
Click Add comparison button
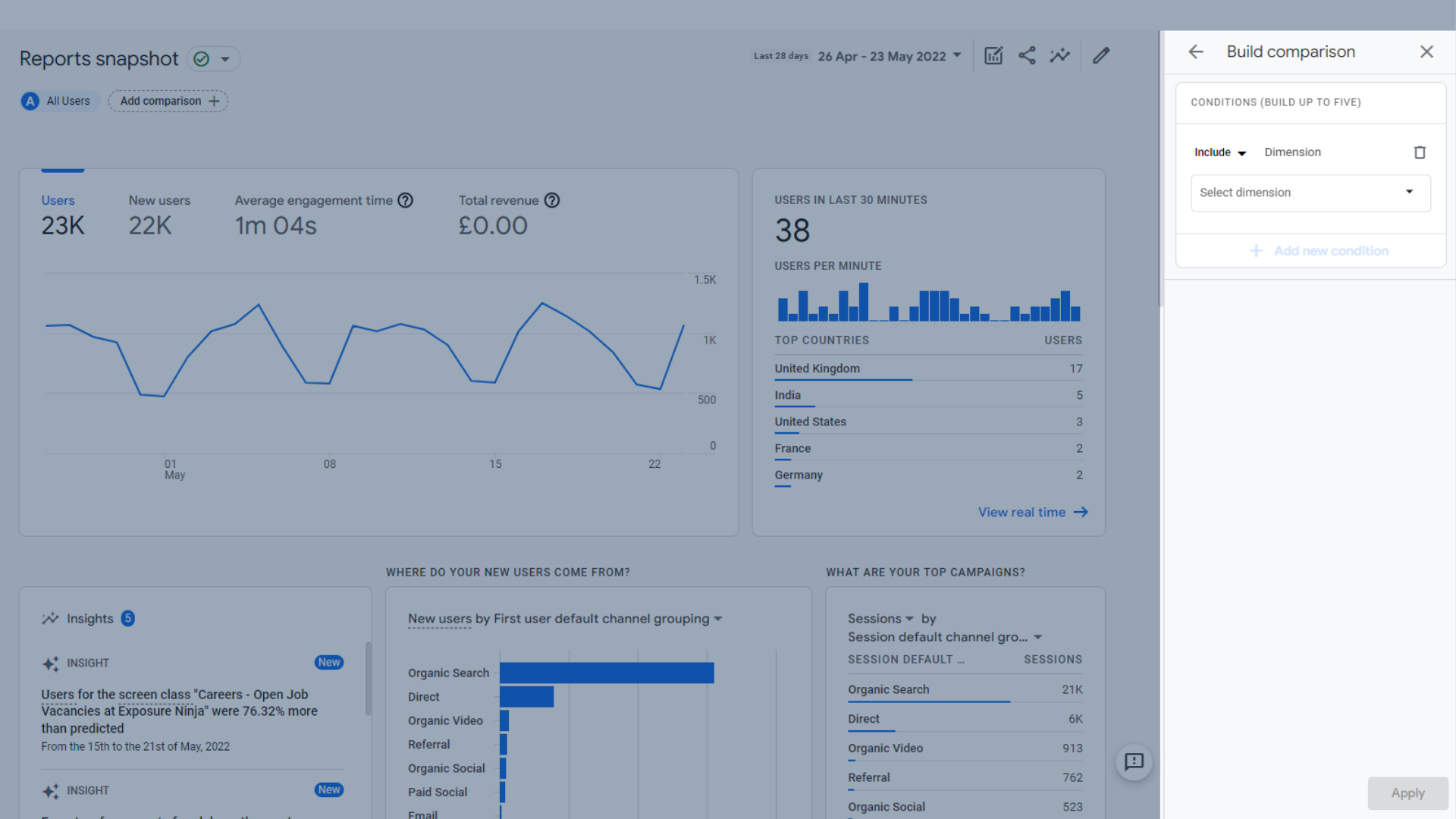coord(168,101)
